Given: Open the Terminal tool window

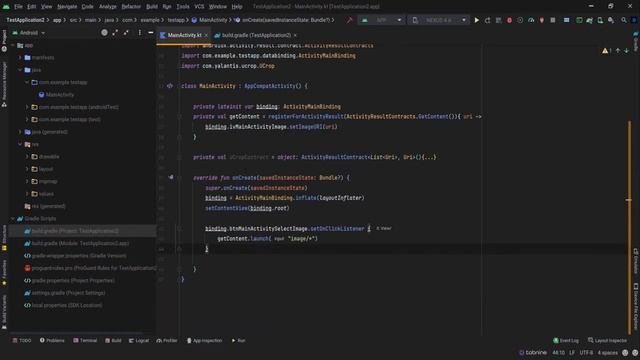Looking at the screenshot, I should point(85,340).
